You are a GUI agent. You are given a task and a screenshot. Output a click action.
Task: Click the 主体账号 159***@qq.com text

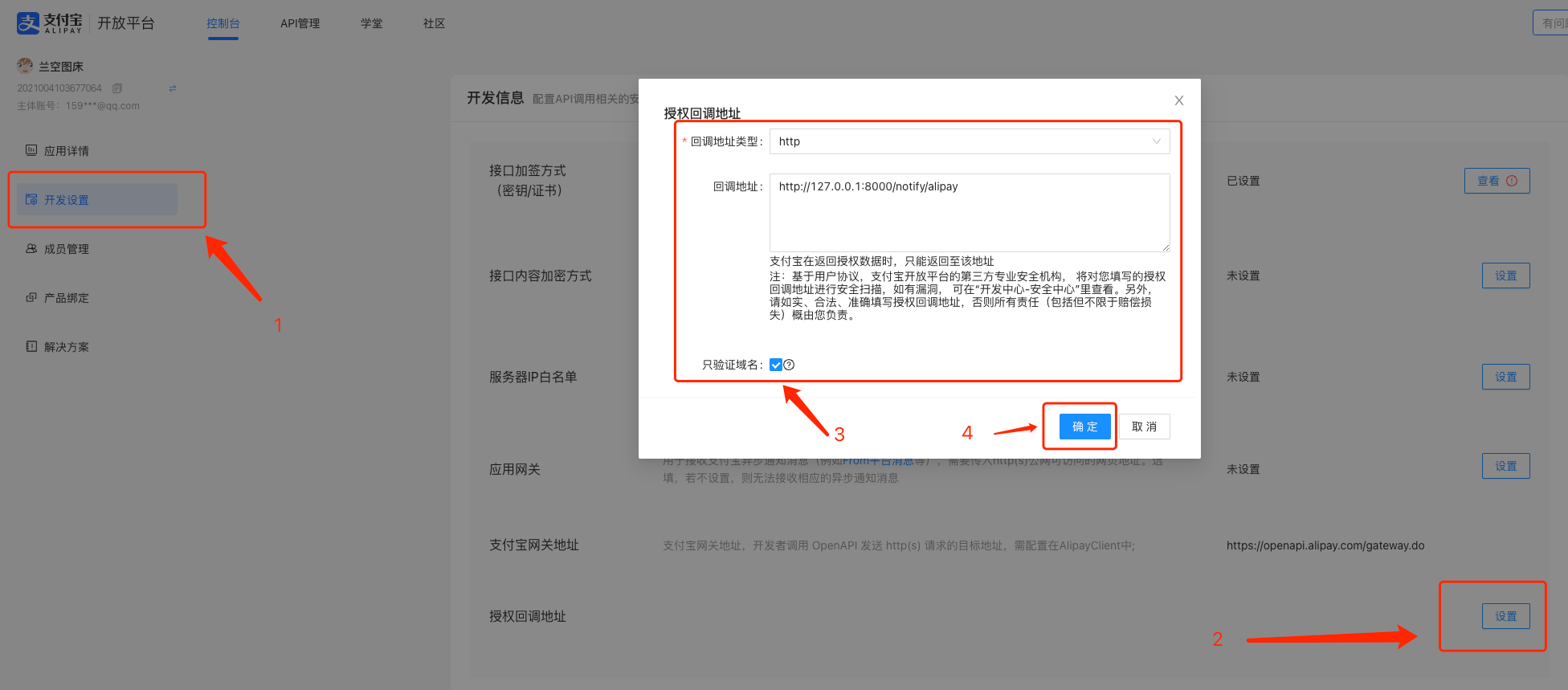[x=78, y=106]
